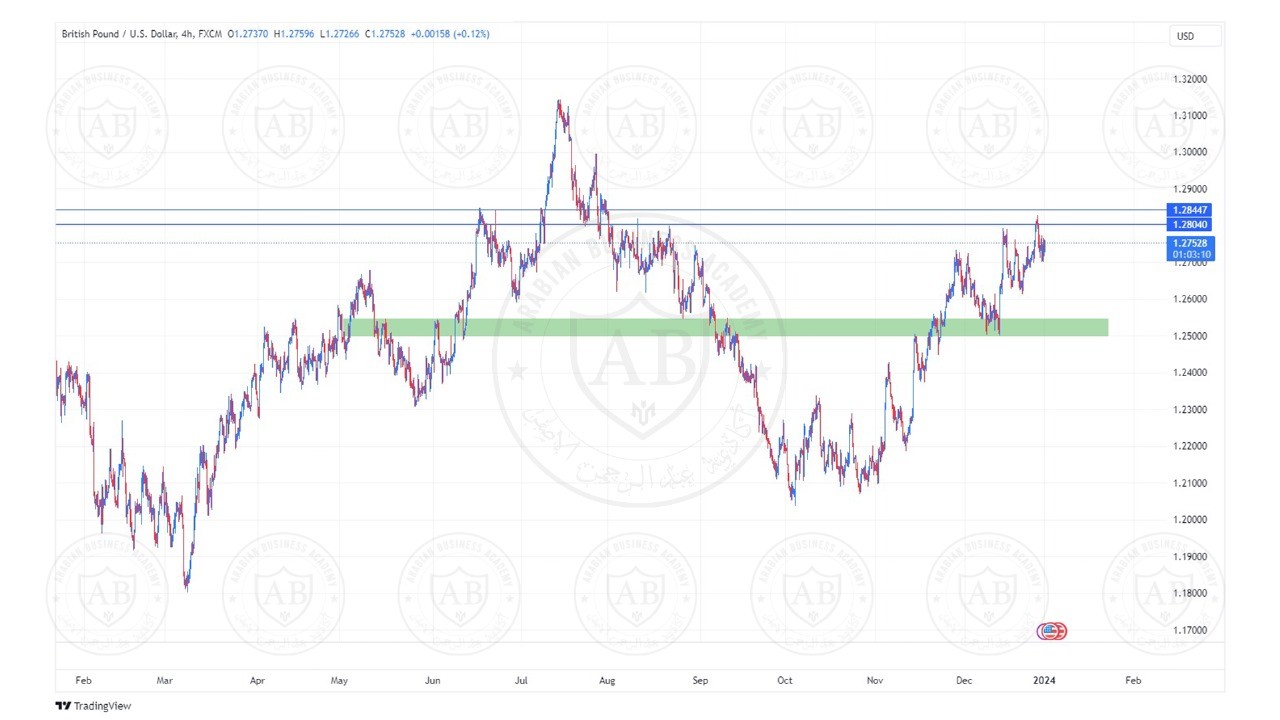Viewport: 1280px width, 720px height.
Task: Click the 1.18000 price axis label
Action: 1189,593
